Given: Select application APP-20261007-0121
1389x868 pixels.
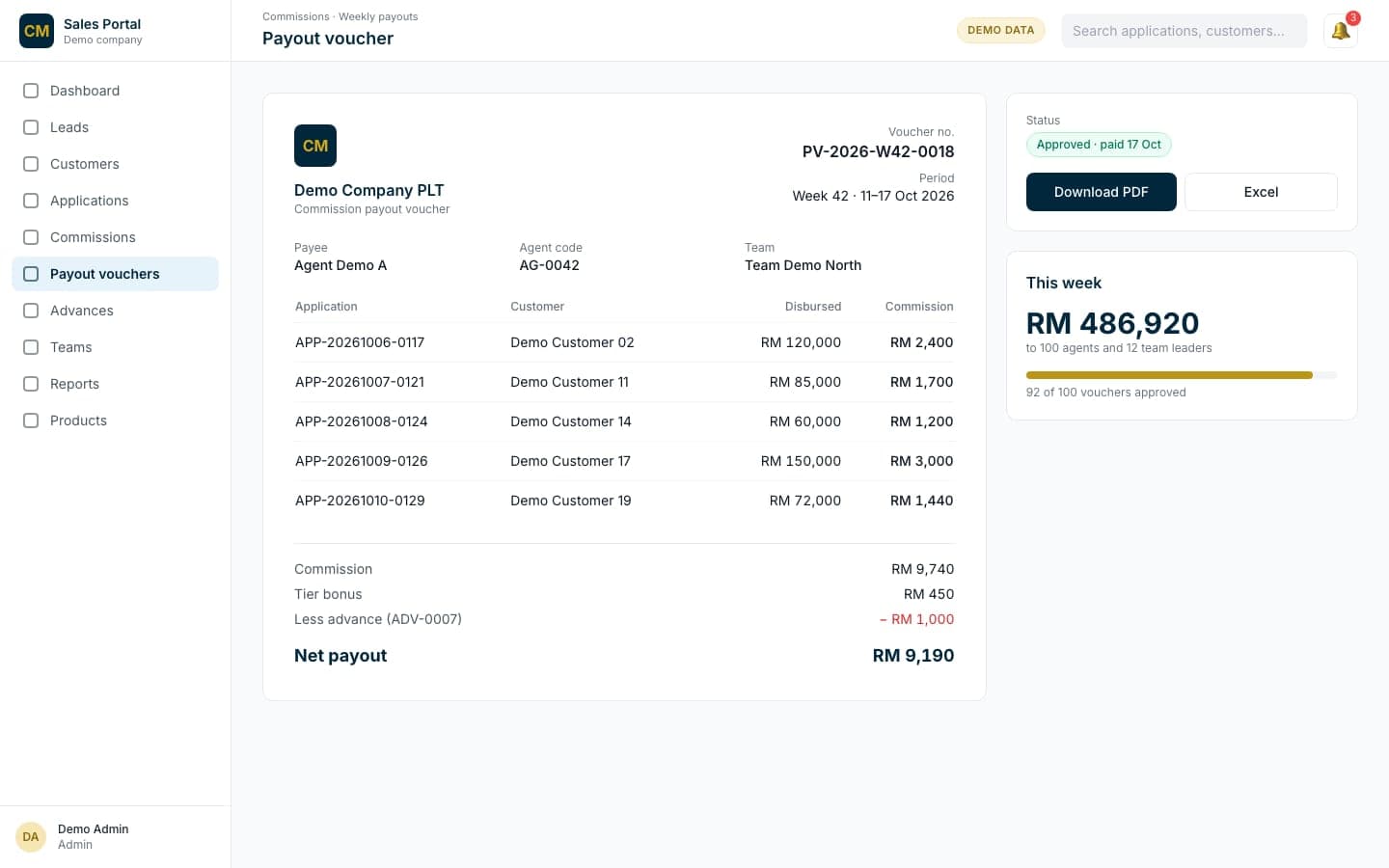Looking at the screenshot, I should point(360,382).
